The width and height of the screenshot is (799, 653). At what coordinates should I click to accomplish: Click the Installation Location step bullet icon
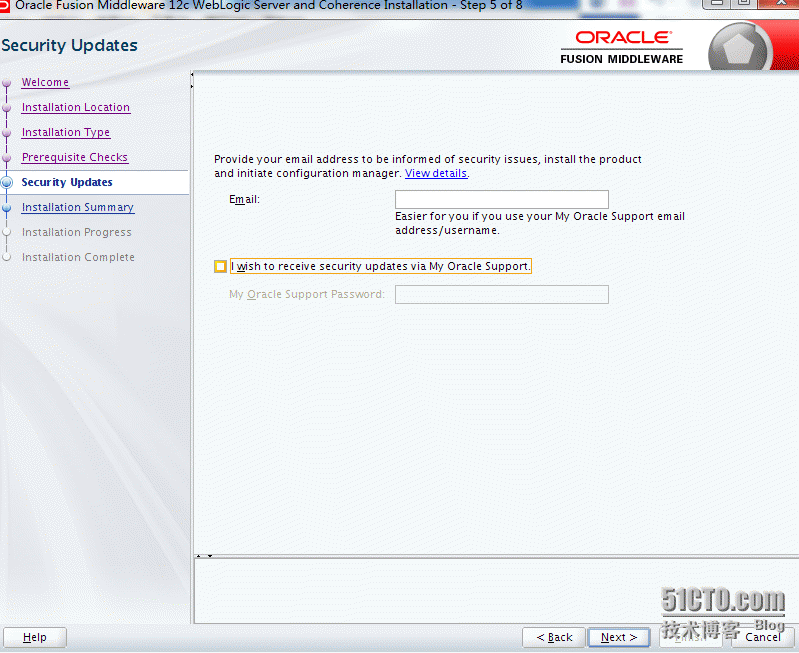click(x=7, y=108)
